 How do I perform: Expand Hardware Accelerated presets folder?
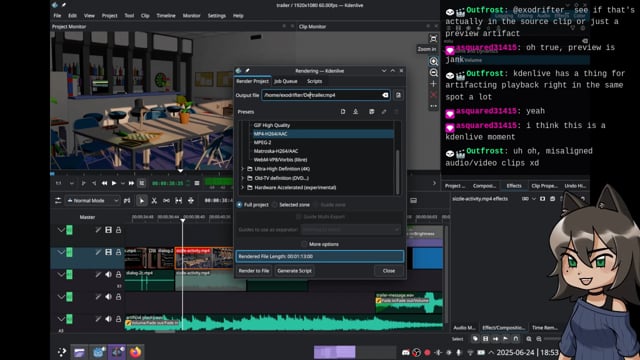pos(242,187)
